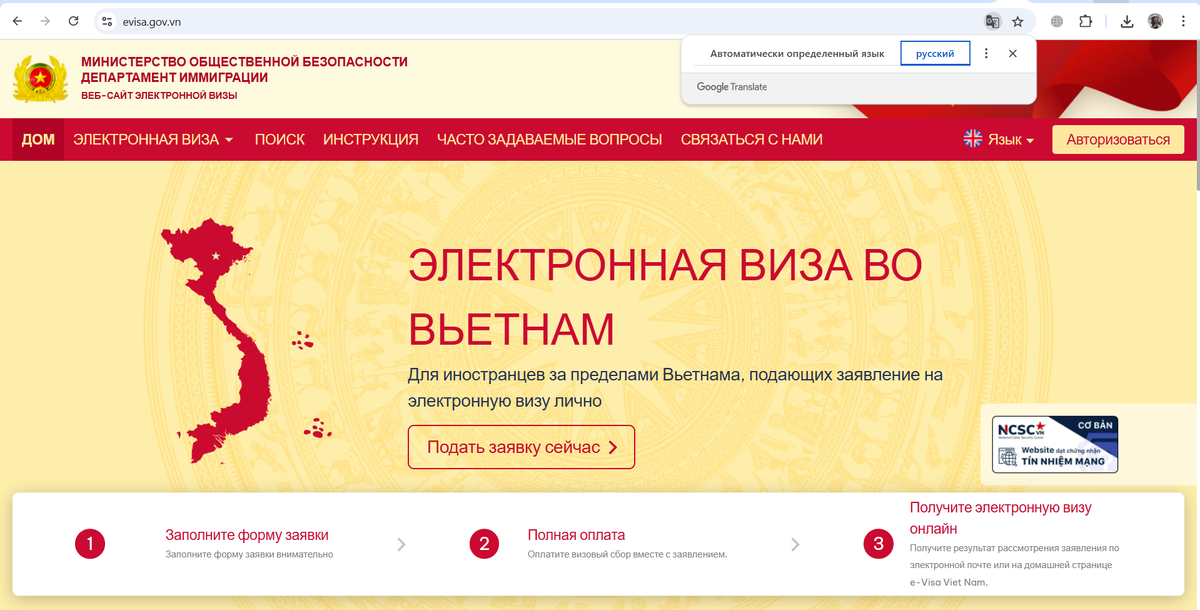Click 'ВЕБ-САЙТ ЭЛЕКТРОННОЙ ВИЗЫ' header text
This screenshot has width=1200, height=610.
[x=160, y=96]
